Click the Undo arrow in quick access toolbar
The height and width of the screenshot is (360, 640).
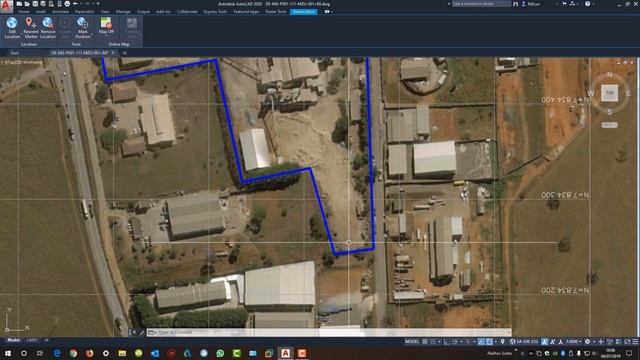click(x=76, y=4)
